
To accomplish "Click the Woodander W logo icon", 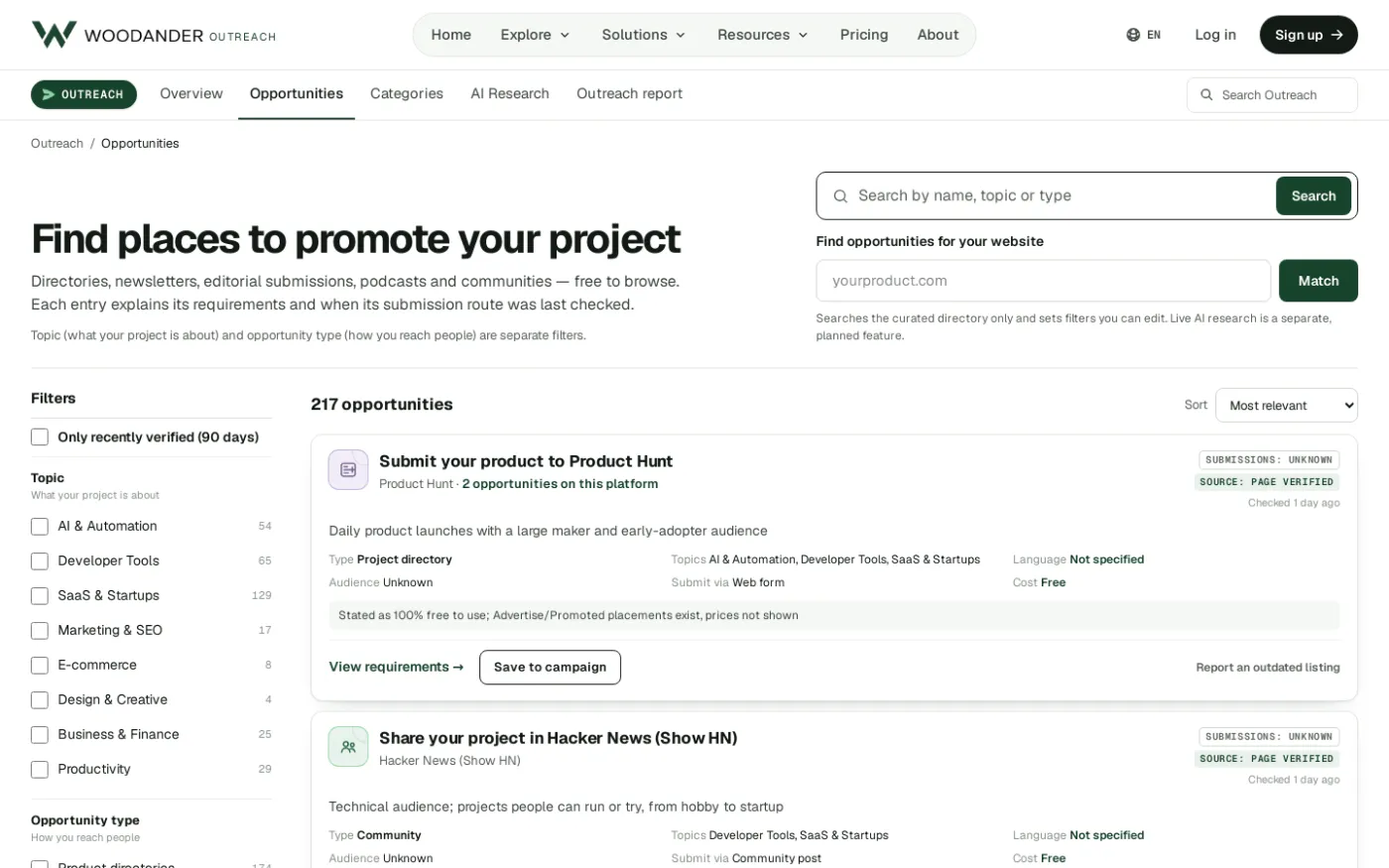I will (x=54, y=35).
